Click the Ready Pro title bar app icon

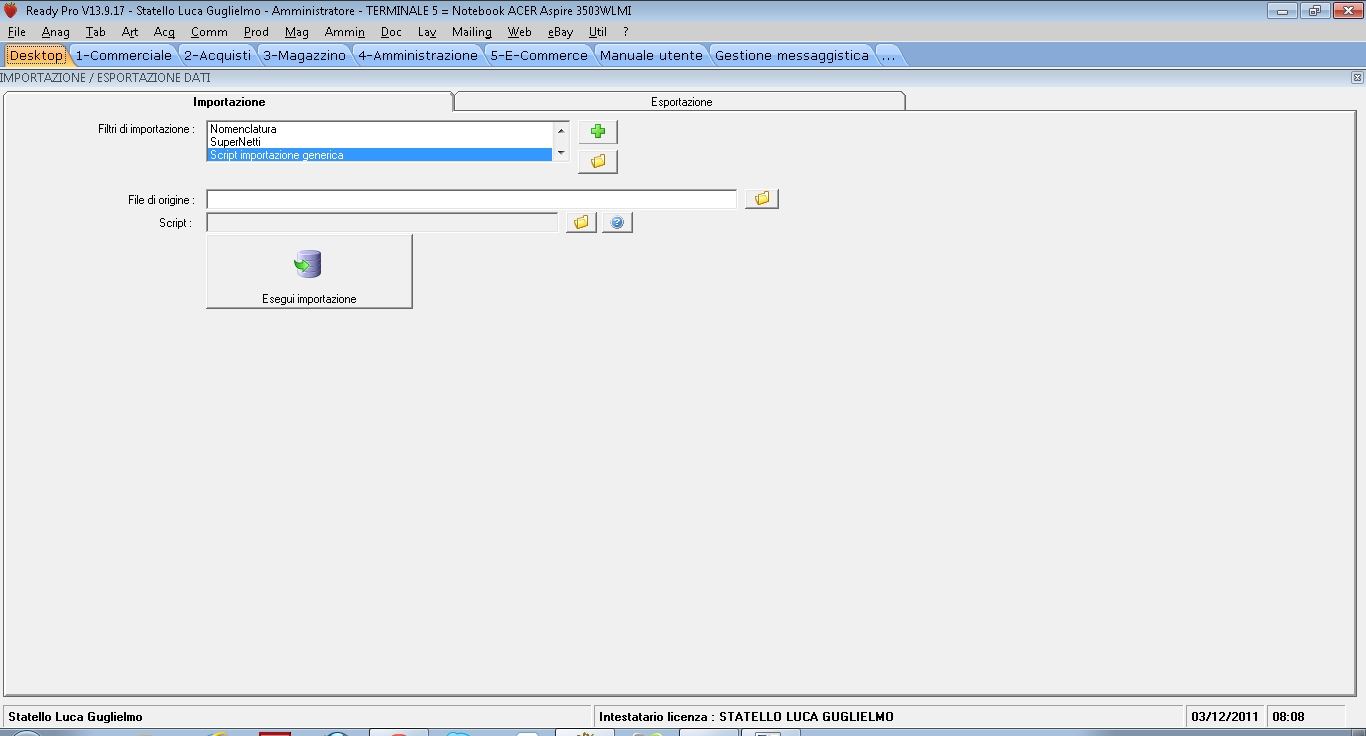11,10
